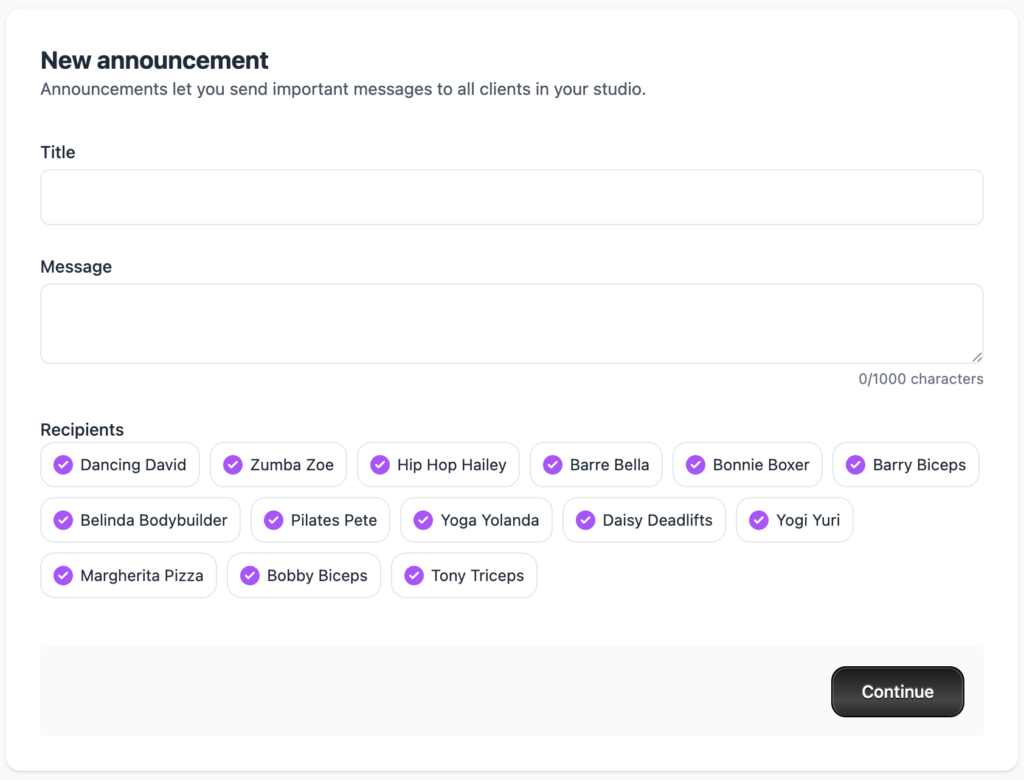Uncheck Pilates Pete recipient

(x=320, y=520)
